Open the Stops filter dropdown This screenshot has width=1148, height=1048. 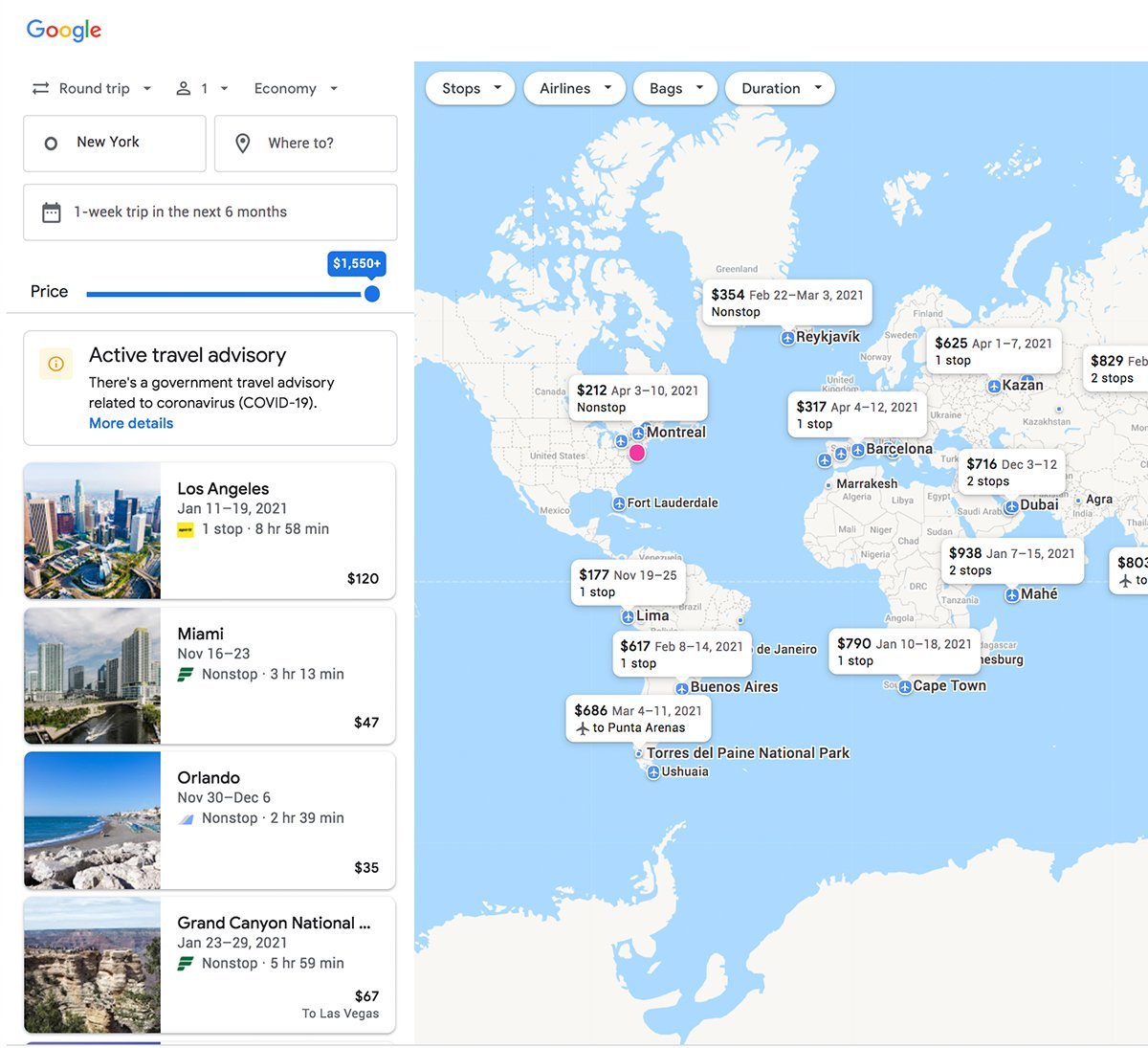[x=469, y=88]
